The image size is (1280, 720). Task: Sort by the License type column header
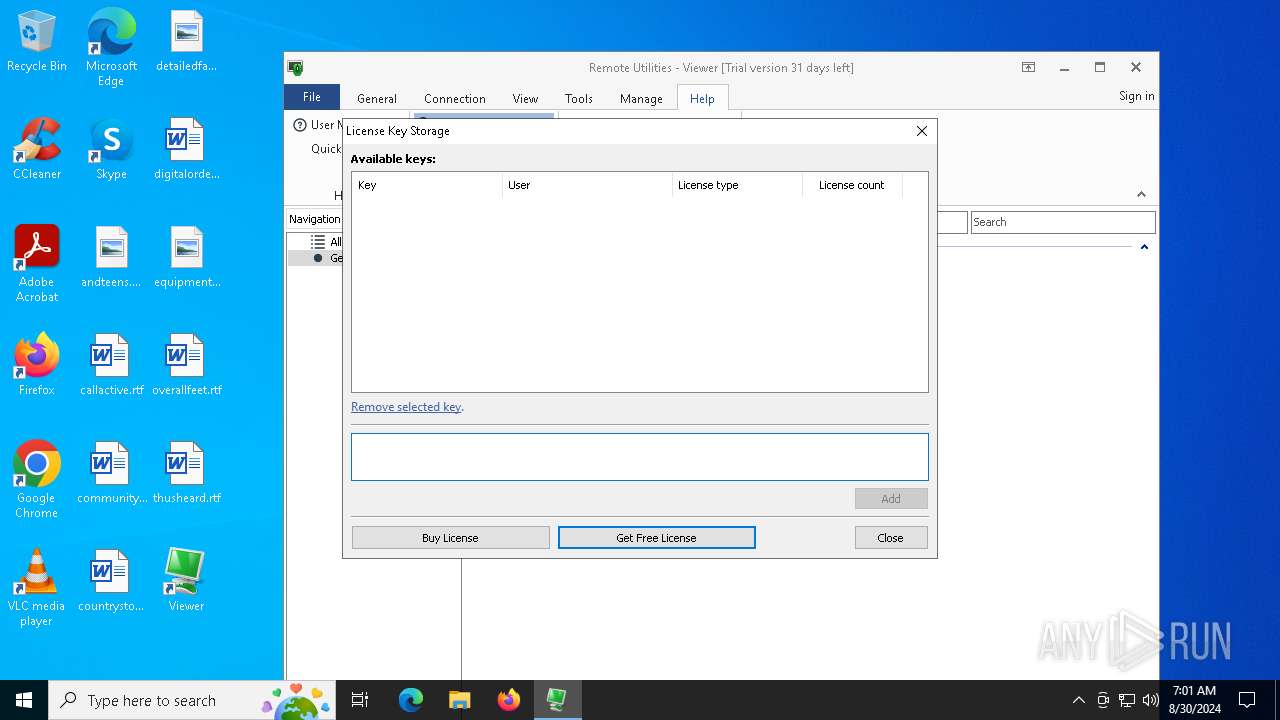738,185
